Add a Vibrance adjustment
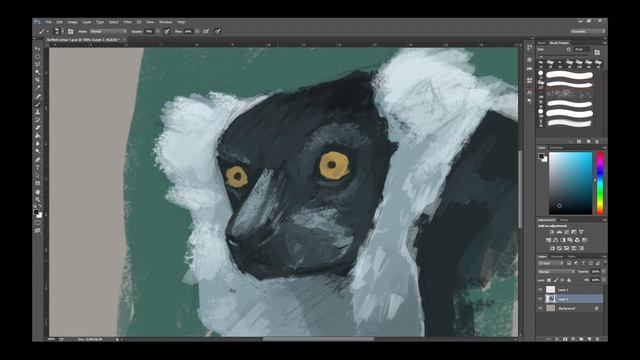 pyautogui.click(x=581, y=232)
